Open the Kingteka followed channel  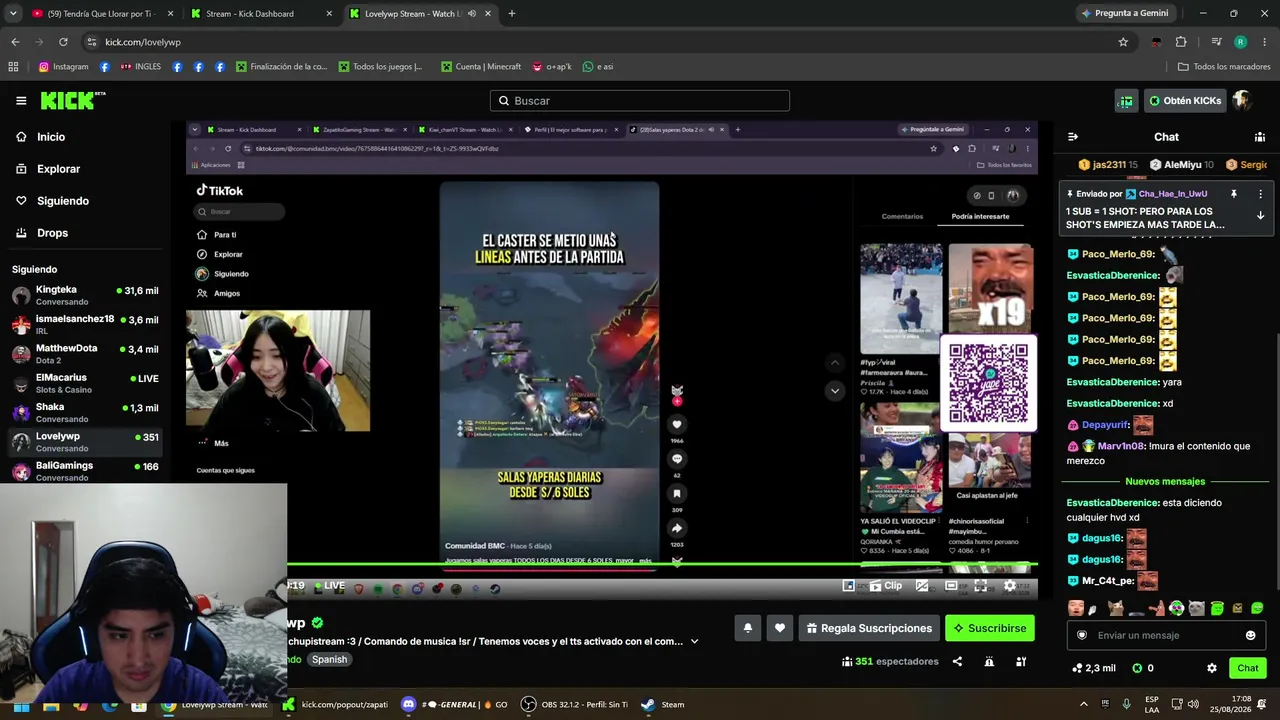click(85, 295)
